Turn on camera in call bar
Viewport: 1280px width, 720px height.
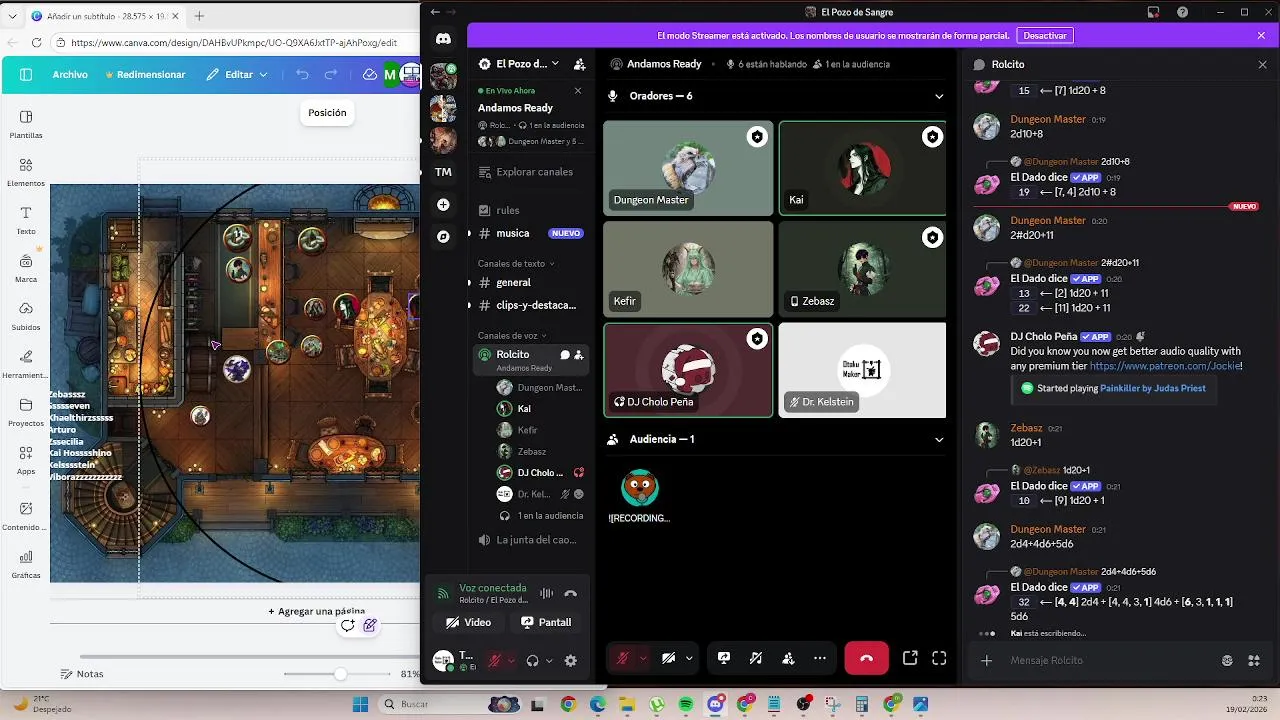click(x=668, y=658)
